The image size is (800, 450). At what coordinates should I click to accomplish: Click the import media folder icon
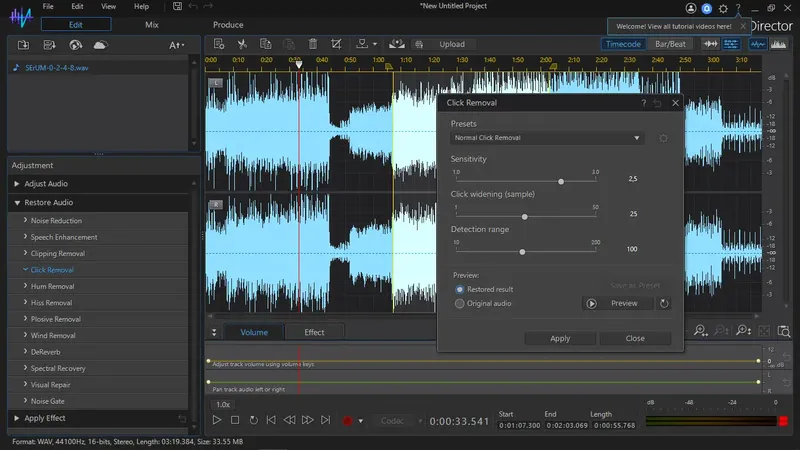[x=23, y=45]
